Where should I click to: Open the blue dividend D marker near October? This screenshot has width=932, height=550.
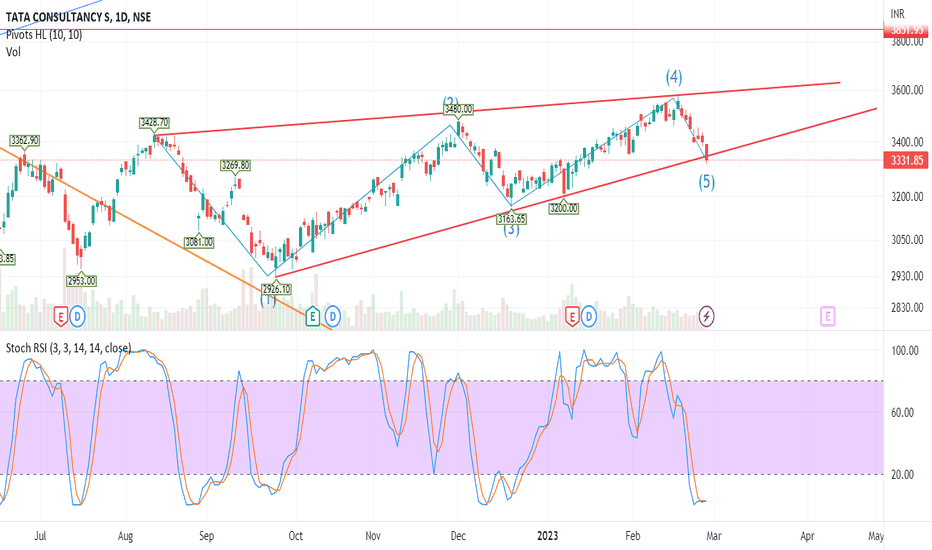click(x=333, y=316)
